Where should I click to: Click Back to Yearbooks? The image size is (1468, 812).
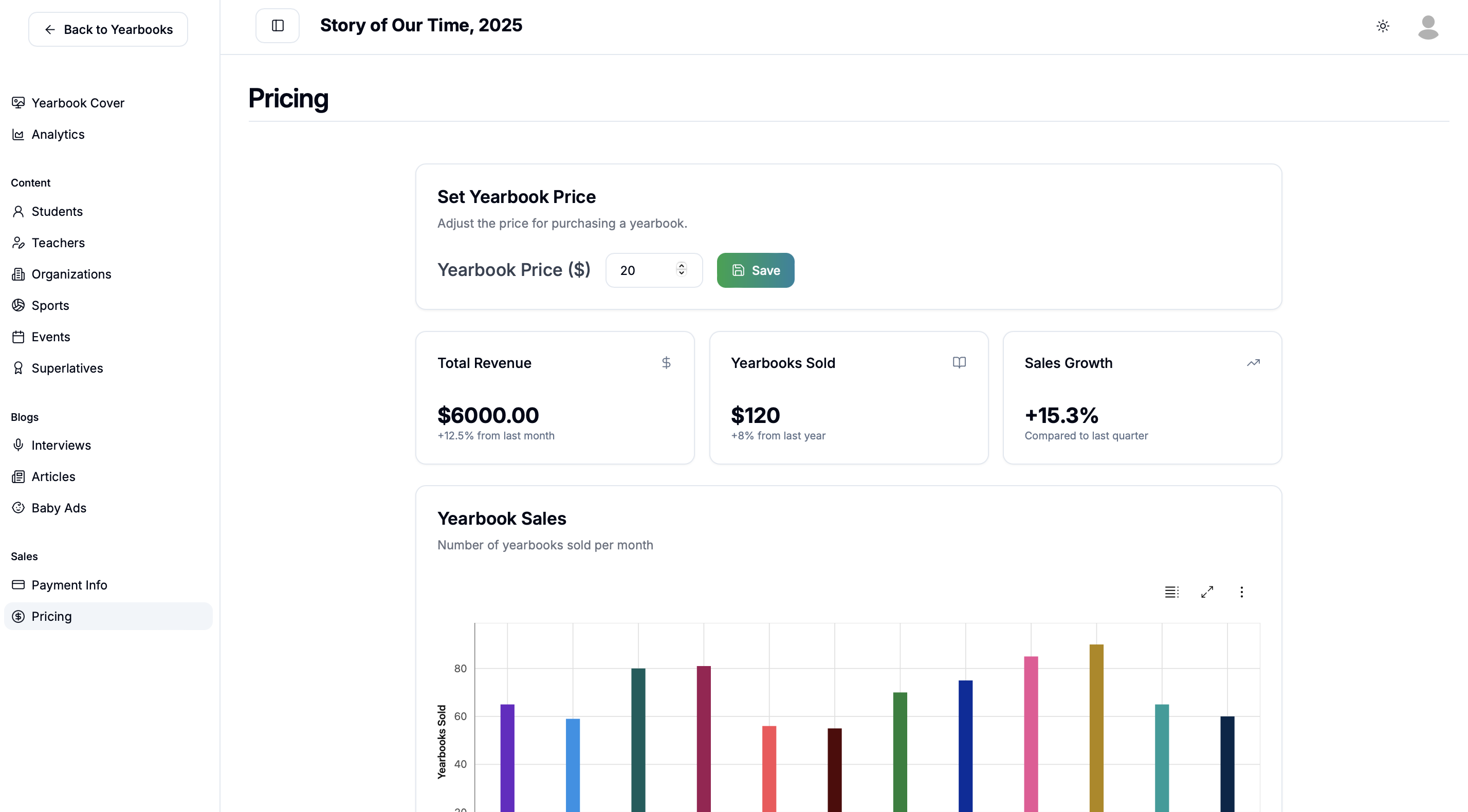pyautogui.click(x=108, y=29)
